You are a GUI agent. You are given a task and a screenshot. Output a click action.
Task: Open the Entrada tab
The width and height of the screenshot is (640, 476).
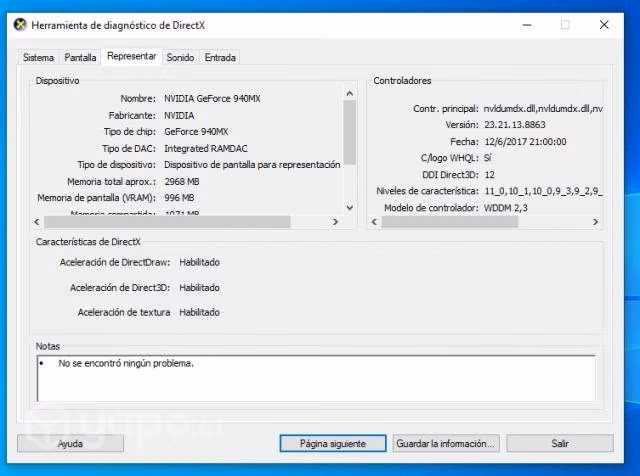click(x=220, y=58)
